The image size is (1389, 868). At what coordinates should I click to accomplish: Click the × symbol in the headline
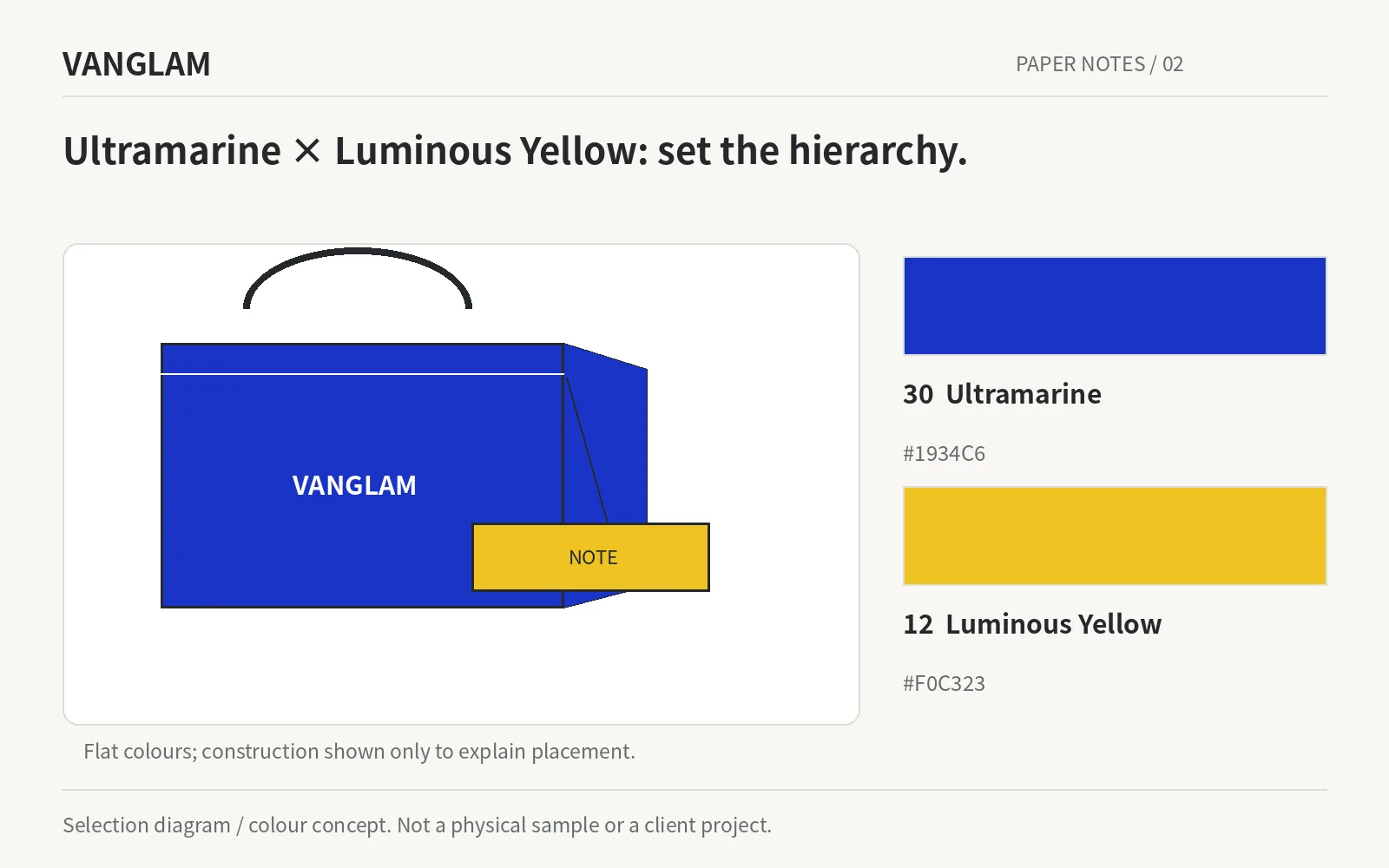[x=307, y=152]
